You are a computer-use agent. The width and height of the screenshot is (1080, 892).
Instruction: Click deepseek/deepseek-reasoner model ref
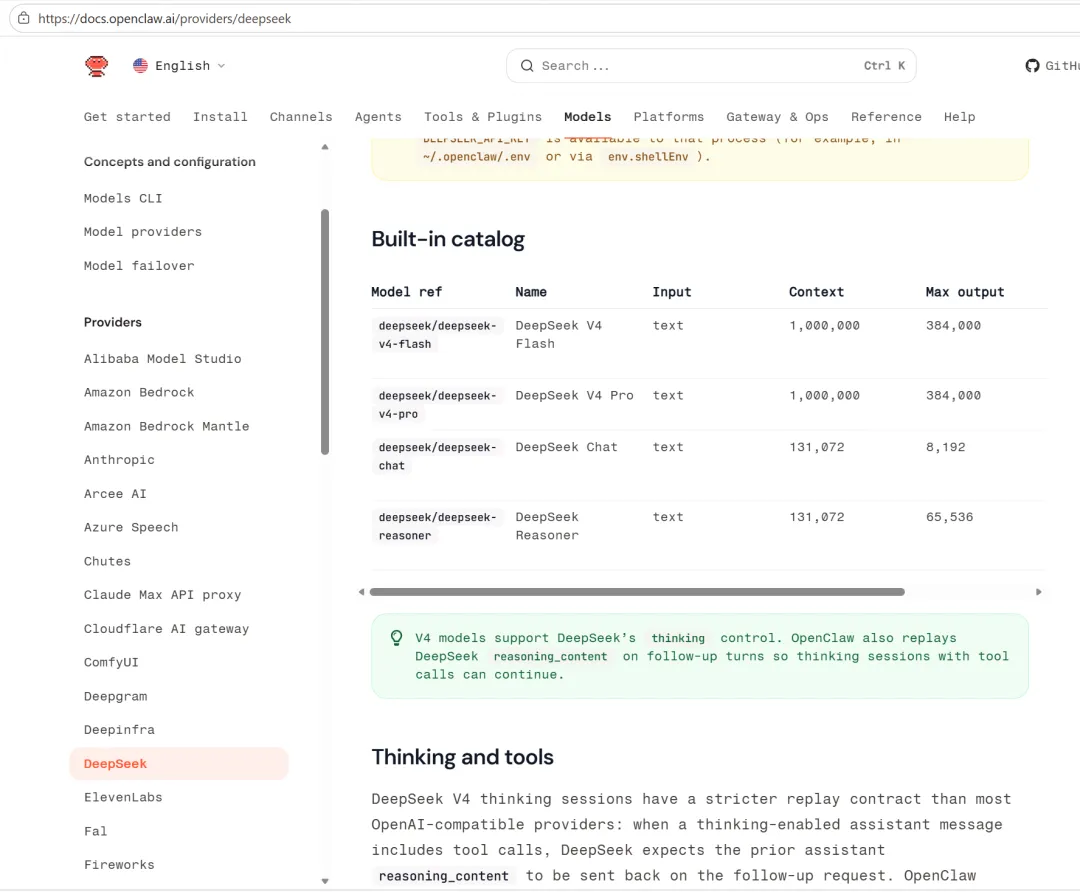437,526
